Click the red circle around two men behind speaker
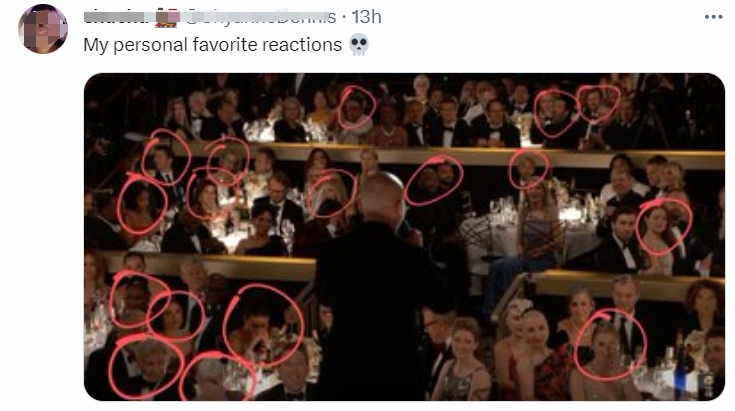This screenshot has width=735, height=411. click(434, 181)
